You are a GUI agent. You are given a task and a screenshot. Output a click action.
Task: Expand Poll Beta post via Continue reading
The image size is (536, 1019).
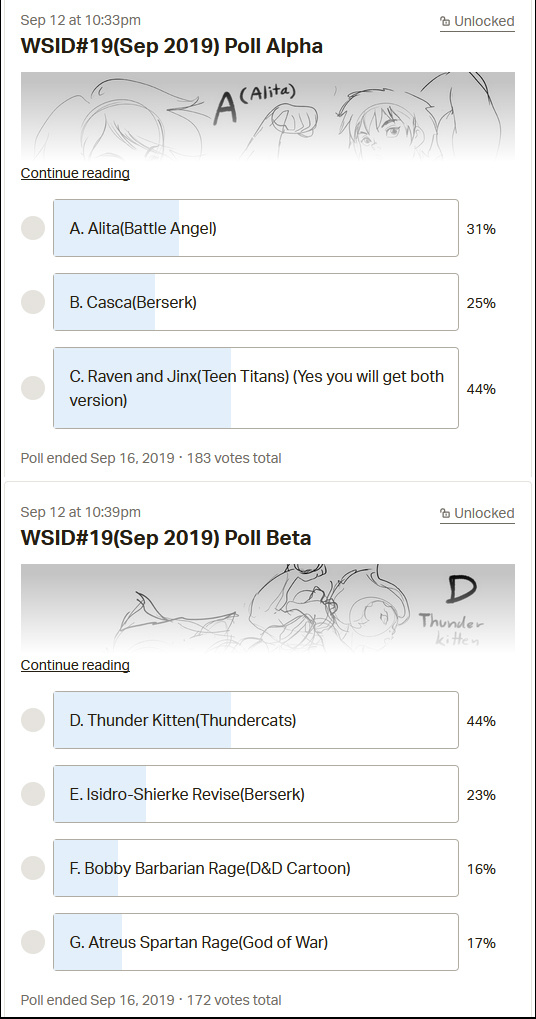coord(75,665)
